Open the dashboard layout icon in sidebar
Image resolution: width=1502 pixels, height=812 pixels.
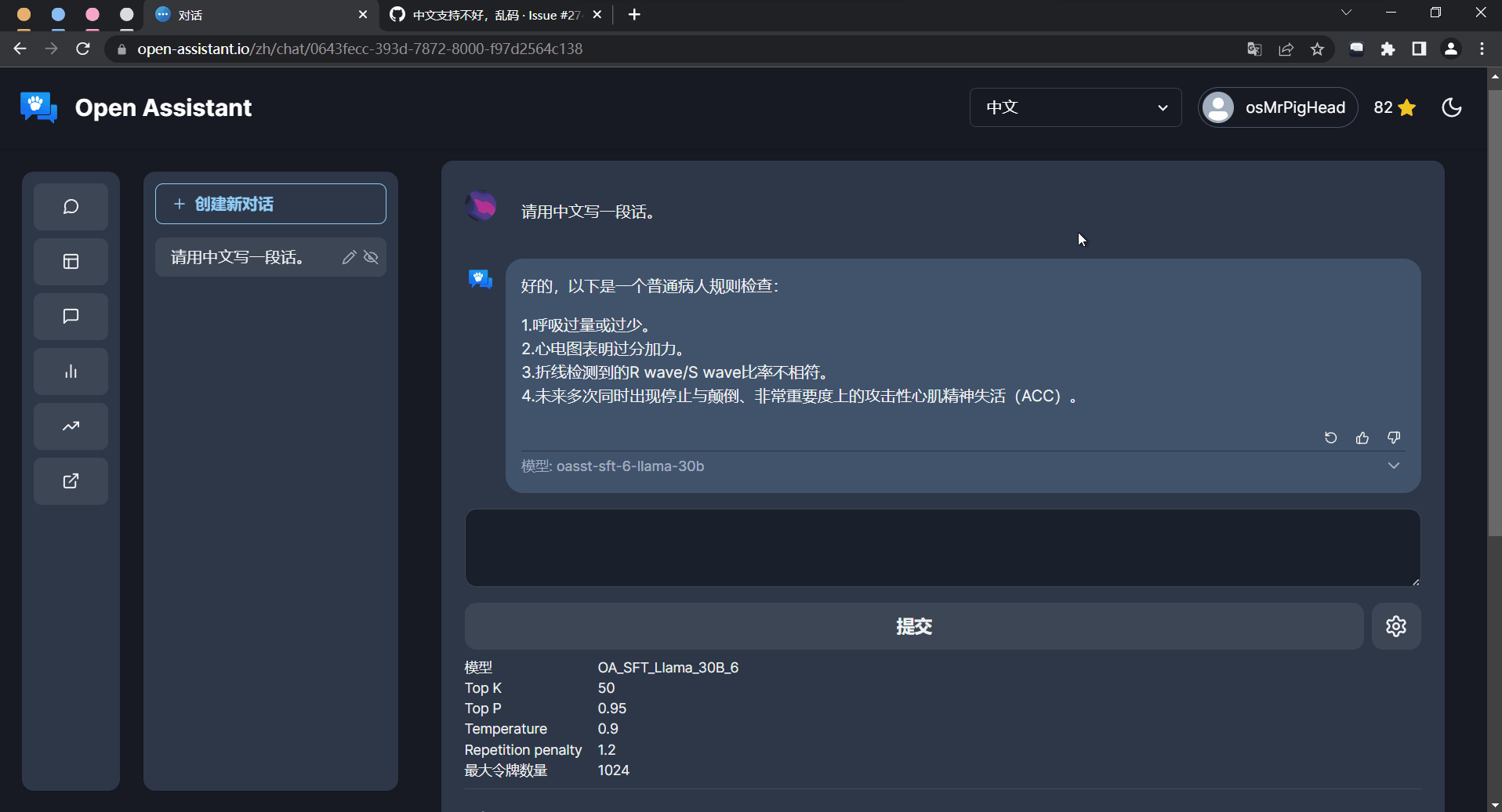[71, 262]
